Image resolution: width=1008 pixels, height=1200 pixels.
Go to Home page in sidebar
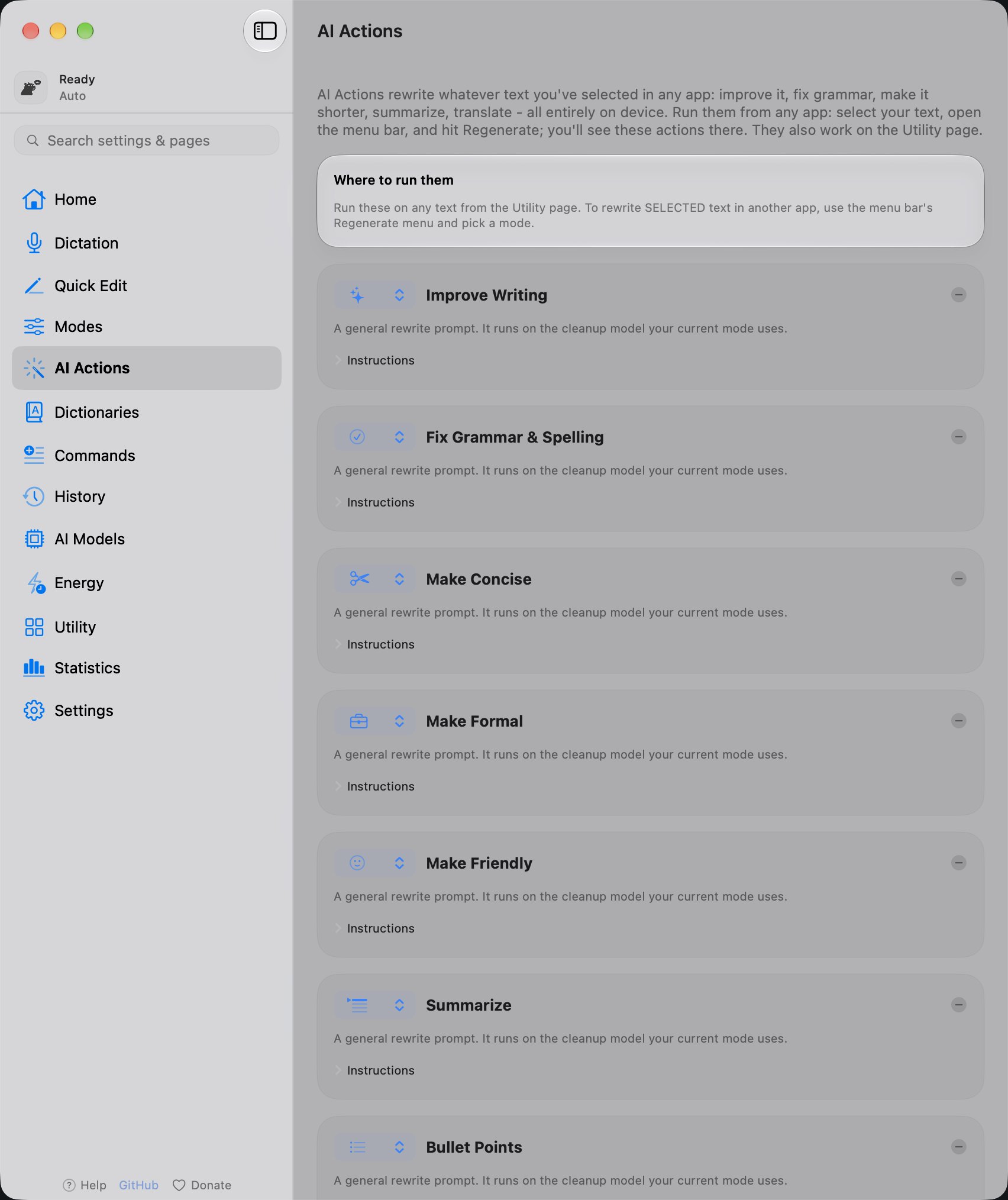point(146,199)
